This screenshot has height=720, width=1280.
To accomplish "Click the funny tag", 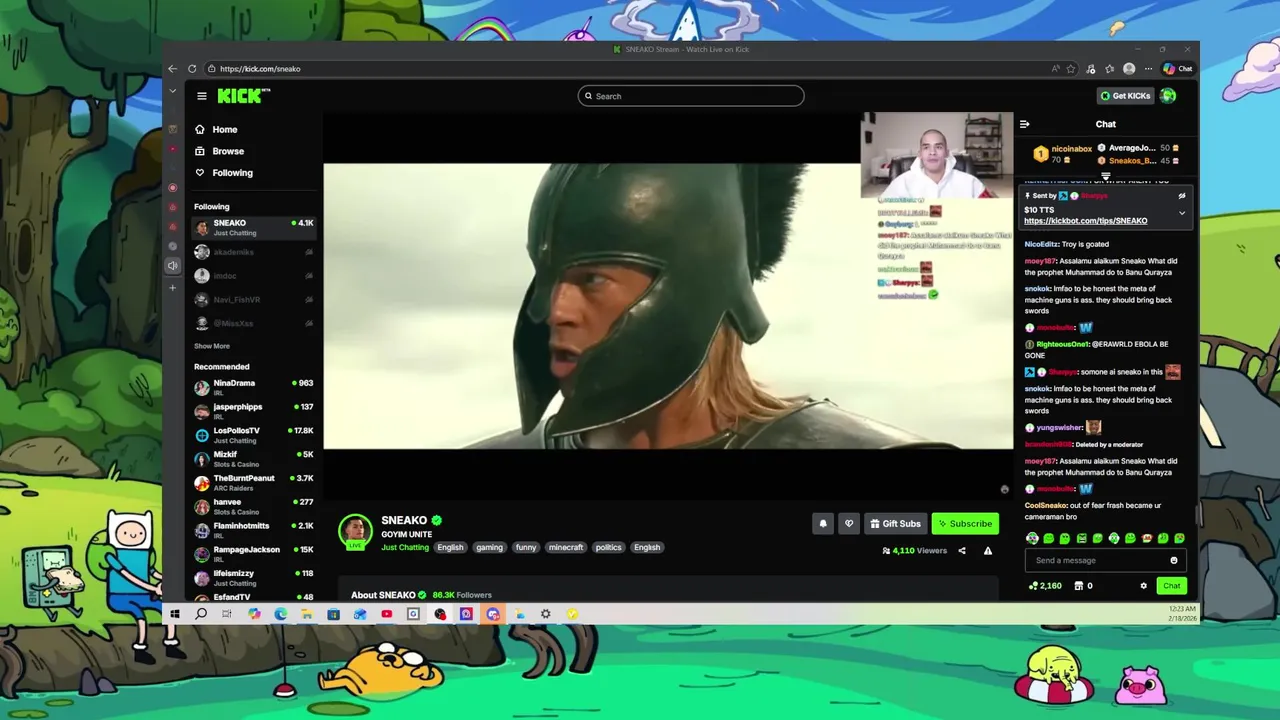I will point(526,547).
